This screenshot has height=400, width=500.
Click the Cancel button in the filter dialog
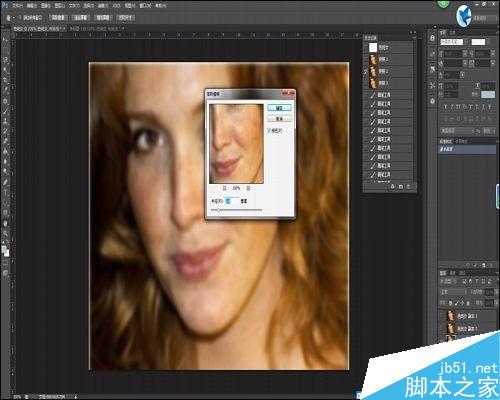click(279, 119)
